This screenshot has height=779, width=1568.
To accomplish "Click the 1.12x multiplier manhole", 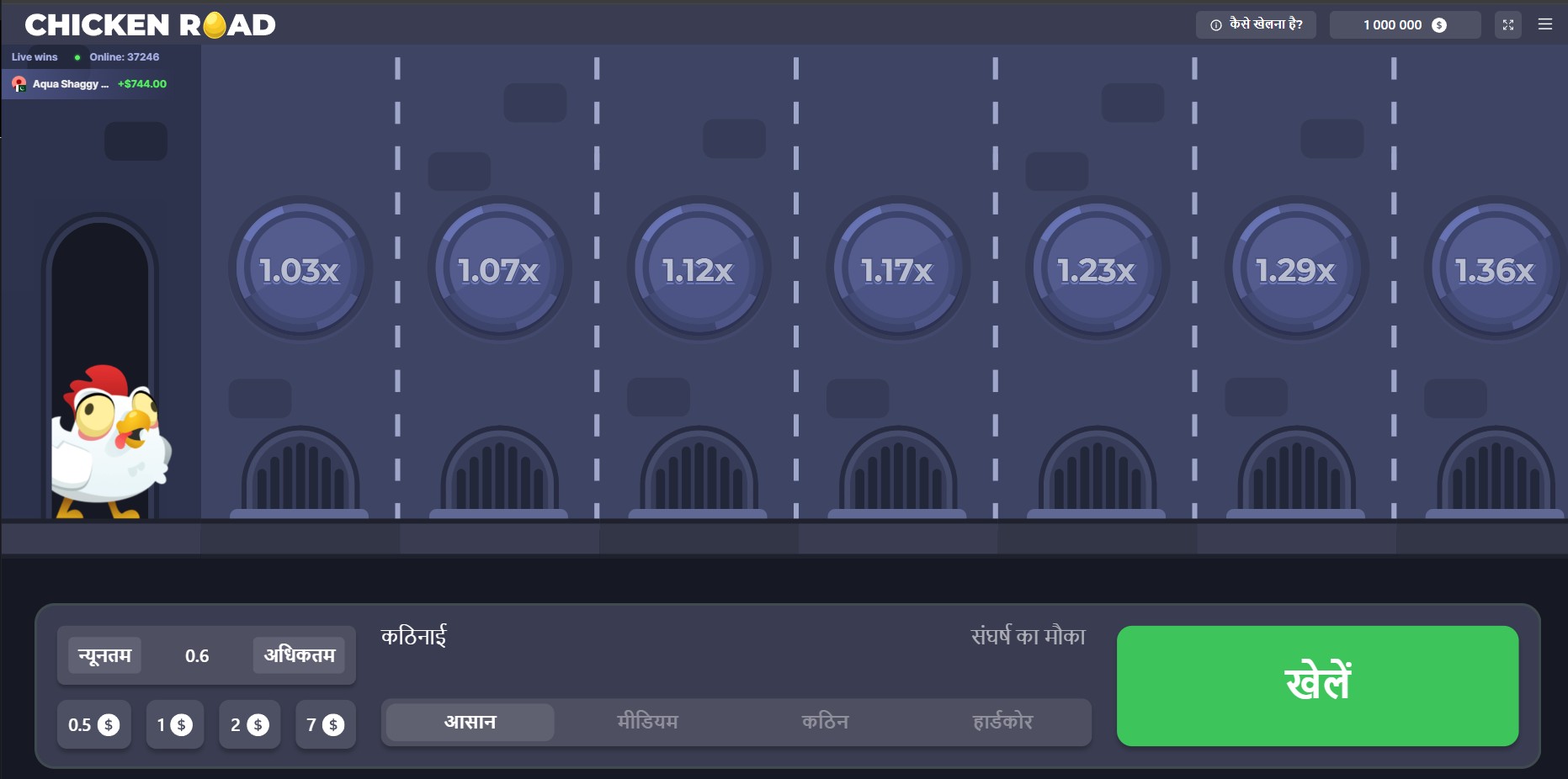I will 699,269.
